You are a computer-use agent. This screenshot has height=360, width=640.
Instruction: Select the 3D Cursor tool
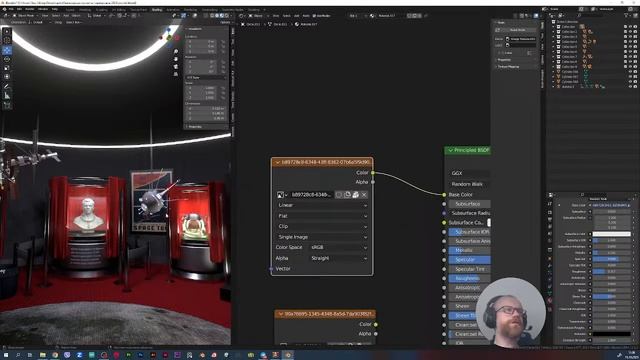(x=7, y=40)
